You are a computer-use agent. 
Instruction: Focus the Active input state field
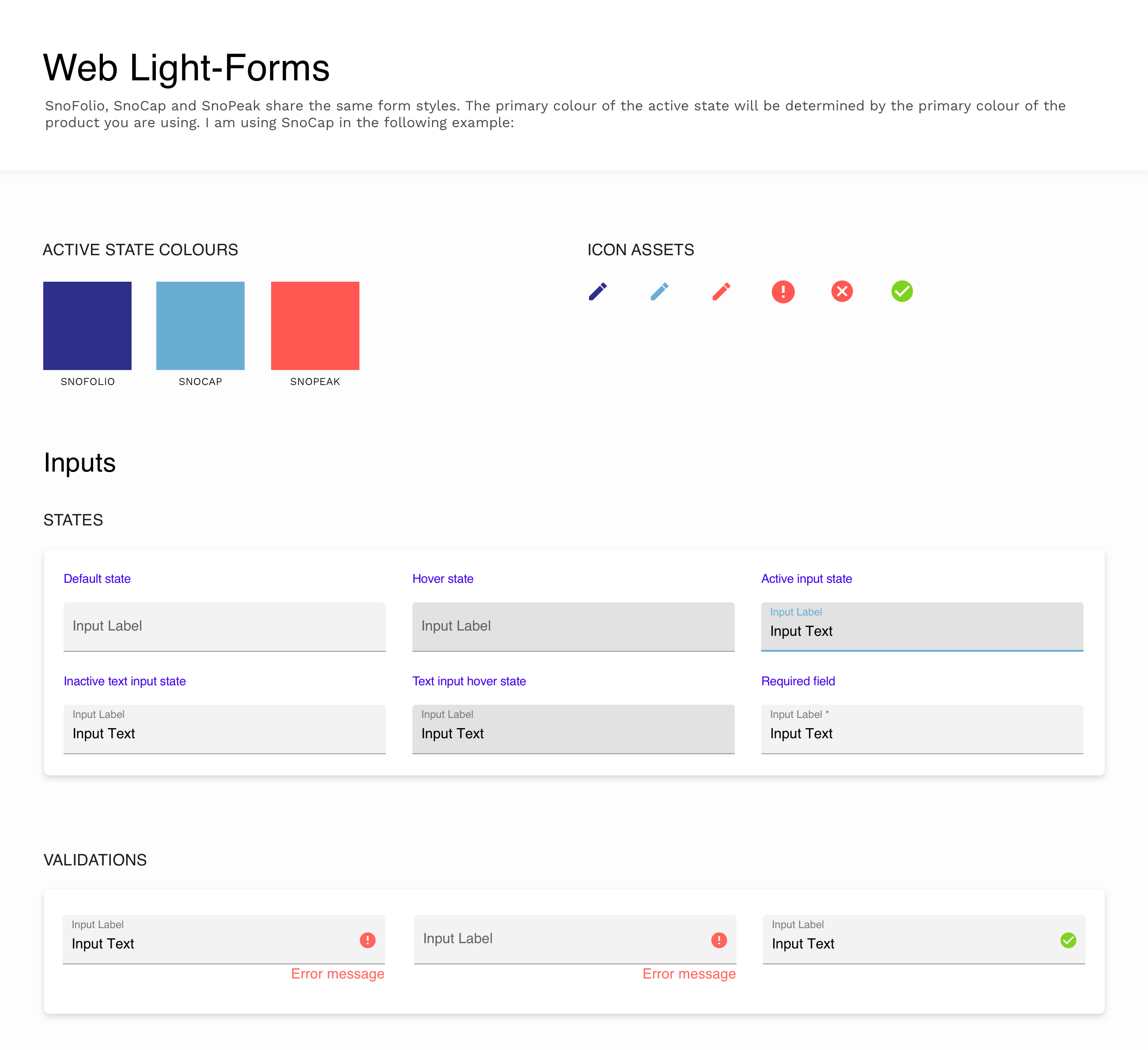[x=921, y=627]
